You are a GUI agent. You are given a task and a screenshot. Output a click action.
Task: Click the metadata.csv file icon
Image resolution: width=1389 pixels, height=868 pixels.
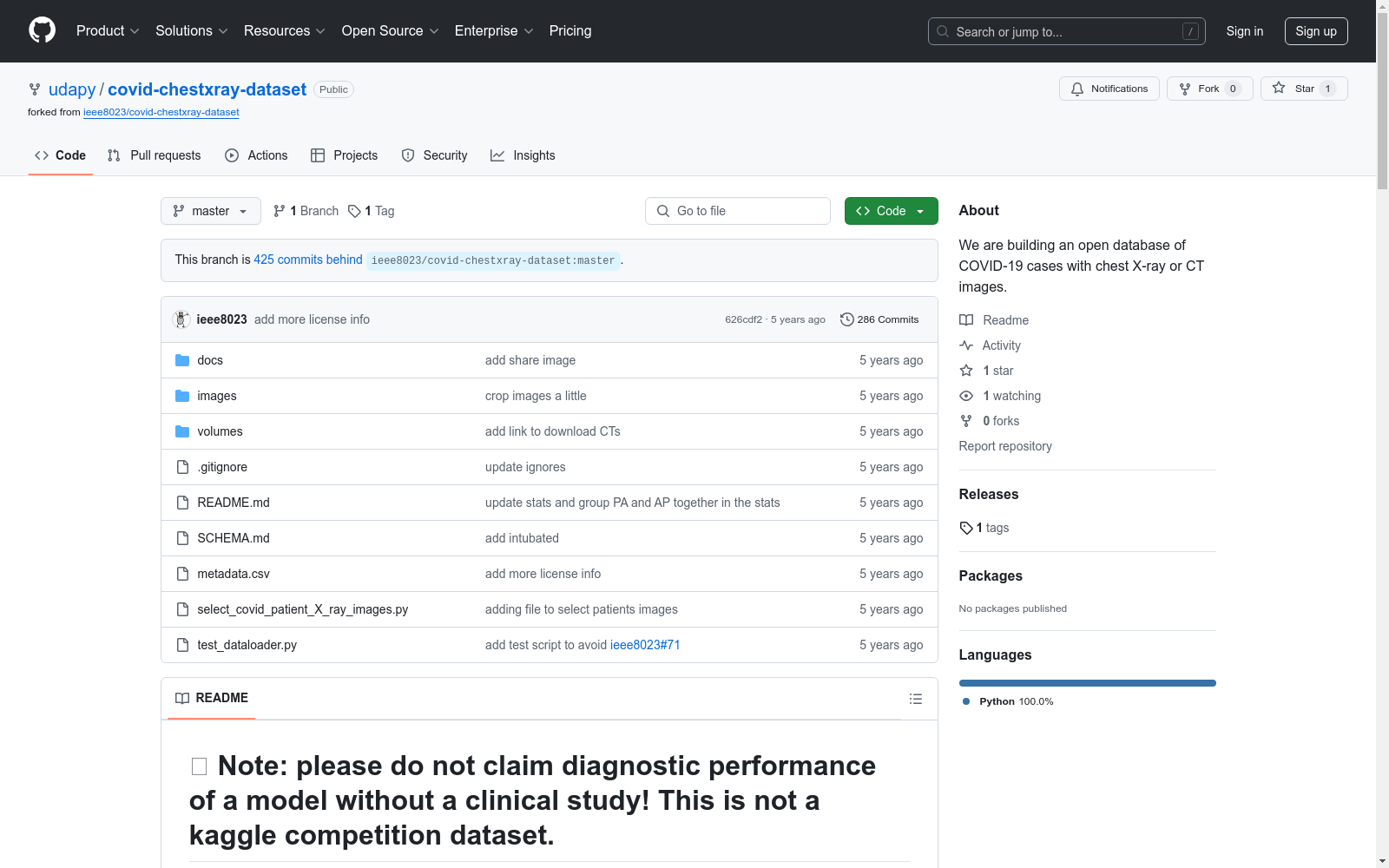tap(182, 574)
